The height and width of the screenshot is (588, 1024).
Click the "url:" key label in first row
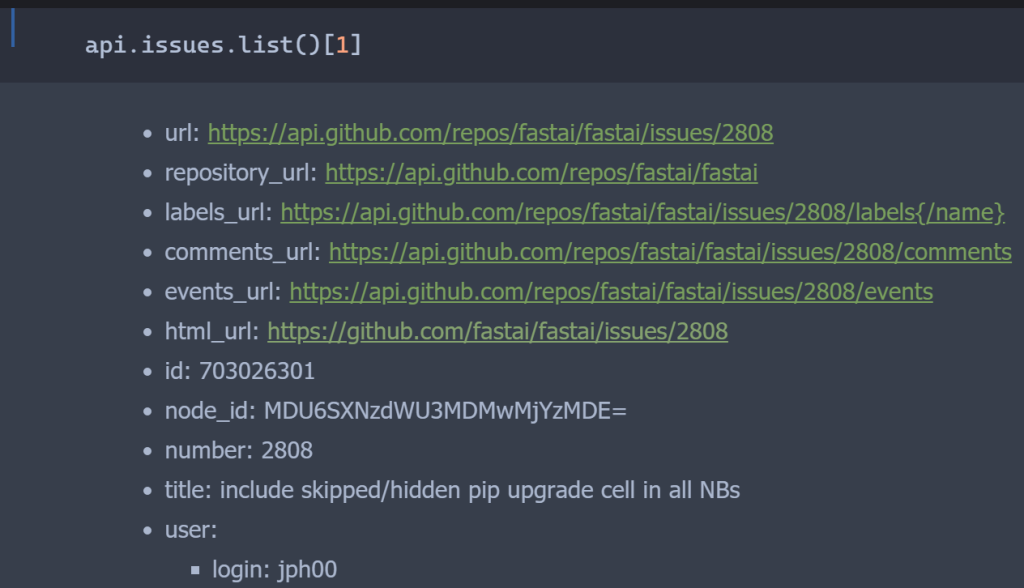[x=183, y=133]
